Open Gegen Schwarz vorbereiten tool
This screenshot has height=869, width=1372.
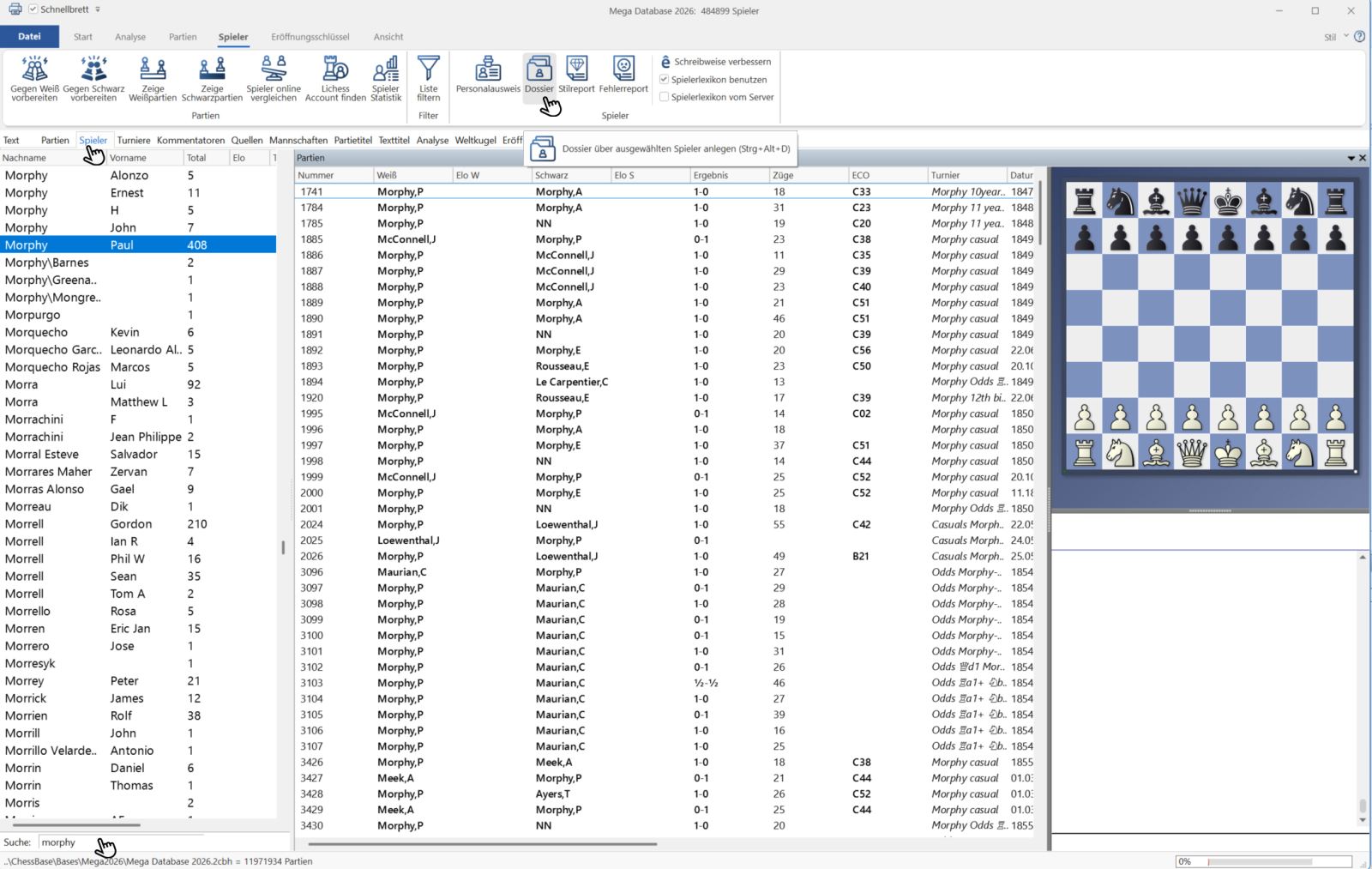coord(93,78)
